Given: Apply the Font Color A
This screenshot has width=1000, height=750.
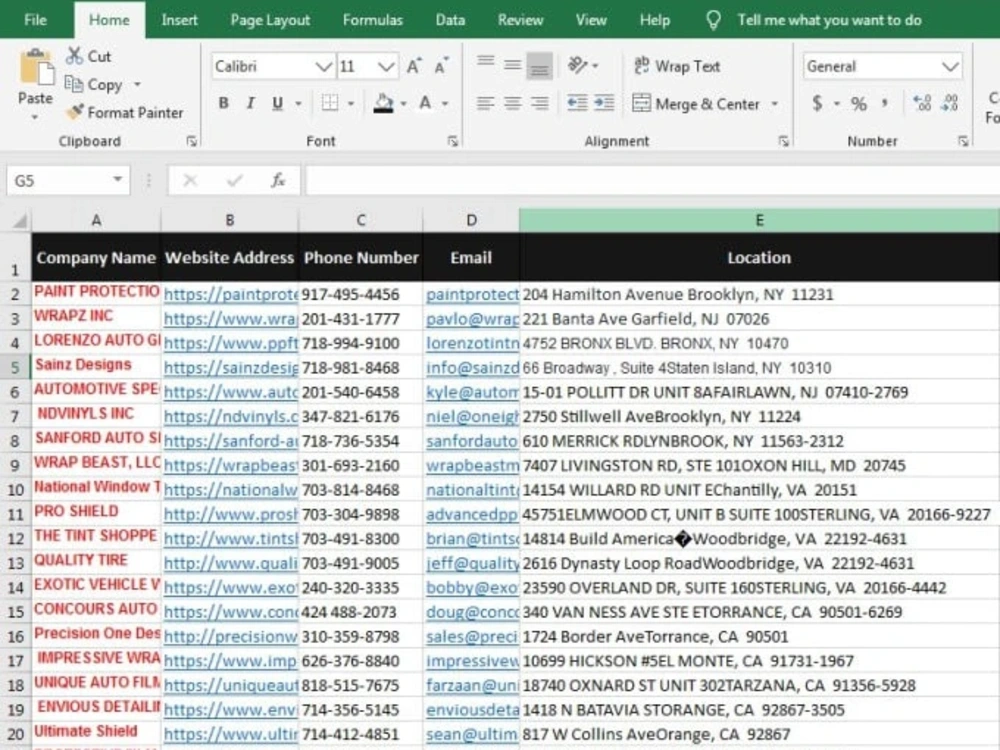Looking at the screenshot, I should 425,103.
